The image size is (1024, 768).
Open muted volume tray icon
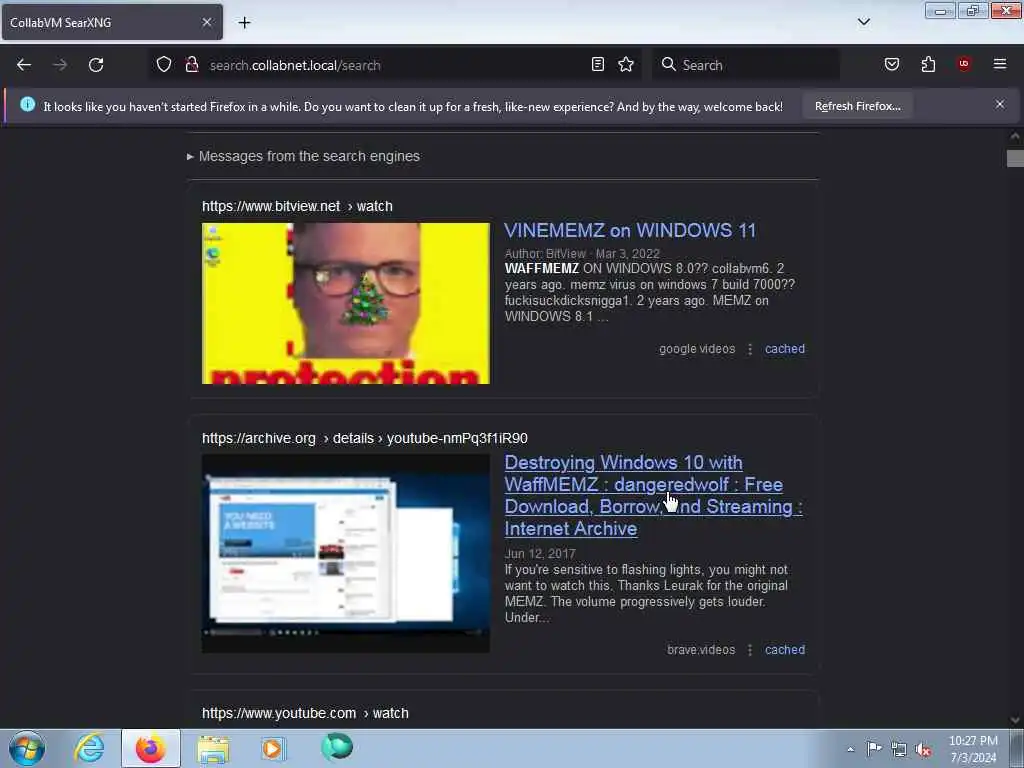point(923,750)
